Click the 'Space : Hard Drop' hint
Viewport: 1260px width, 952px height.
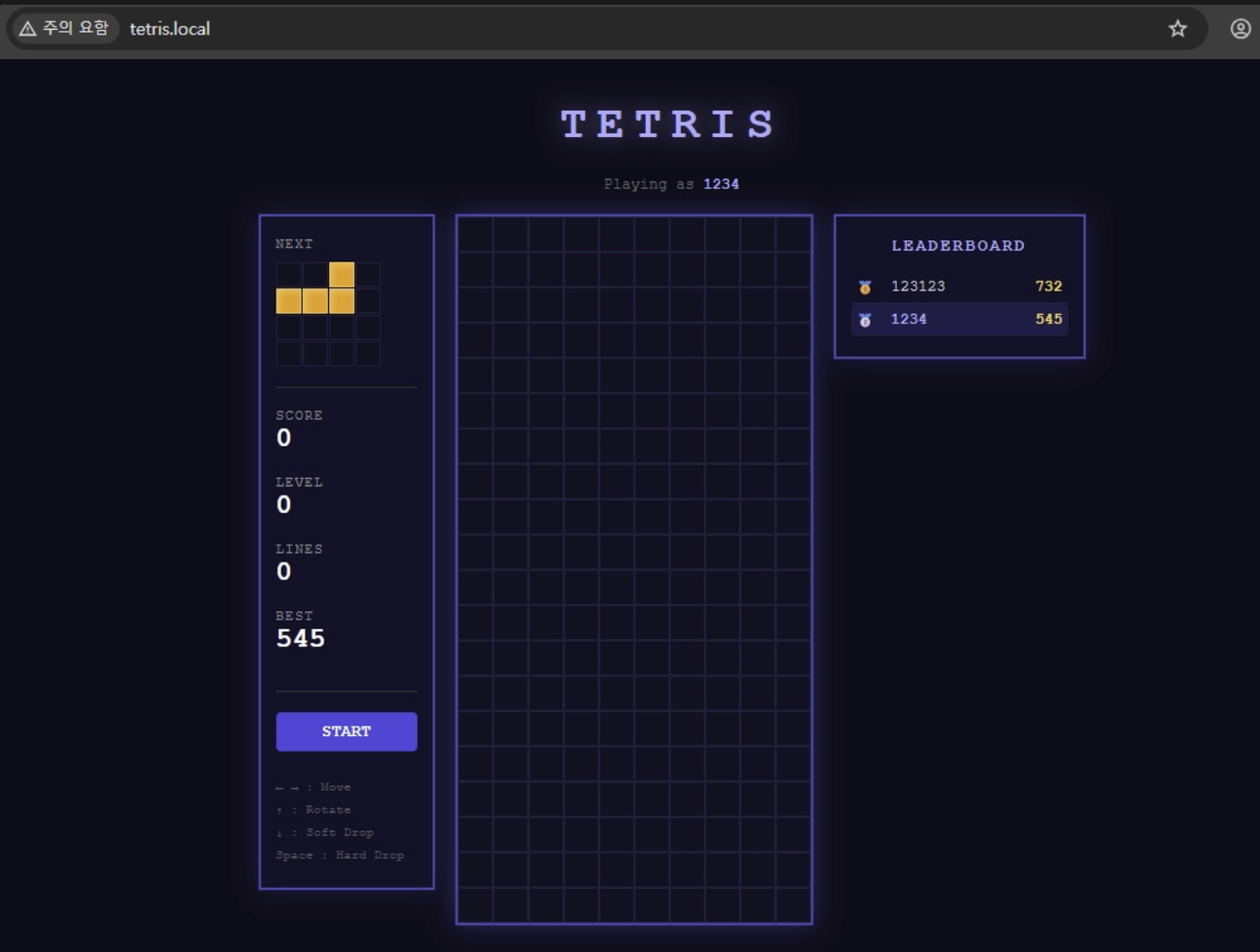(x=340, y=855)
